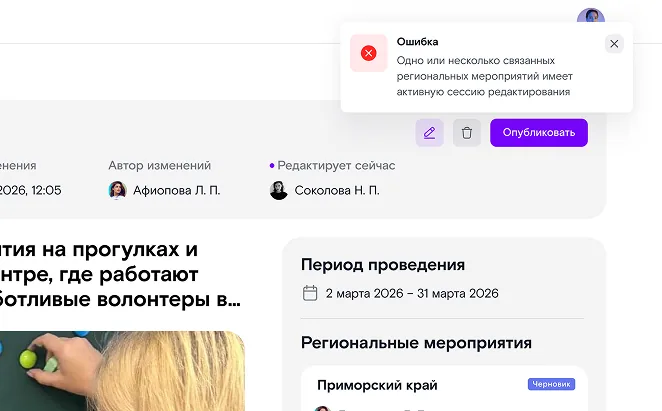Click the Региональные мероприятия heading
The image size is (662, 411).
tap(416, 343)
